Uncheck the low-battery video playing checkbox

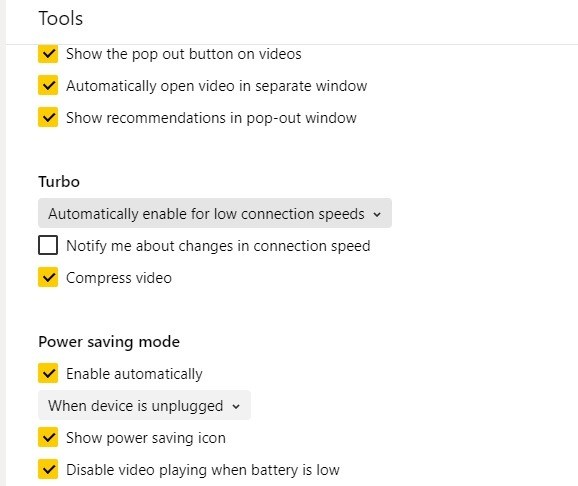coord(48,469)
